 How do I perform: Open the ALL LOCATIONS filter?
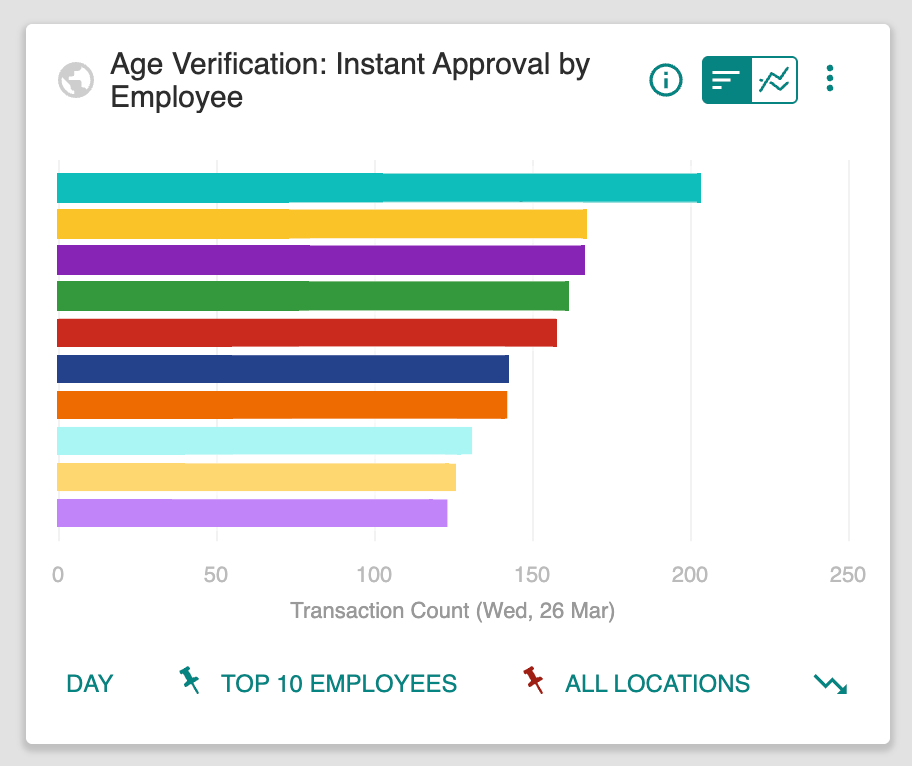pyautogui.click(x=657, y=684)
